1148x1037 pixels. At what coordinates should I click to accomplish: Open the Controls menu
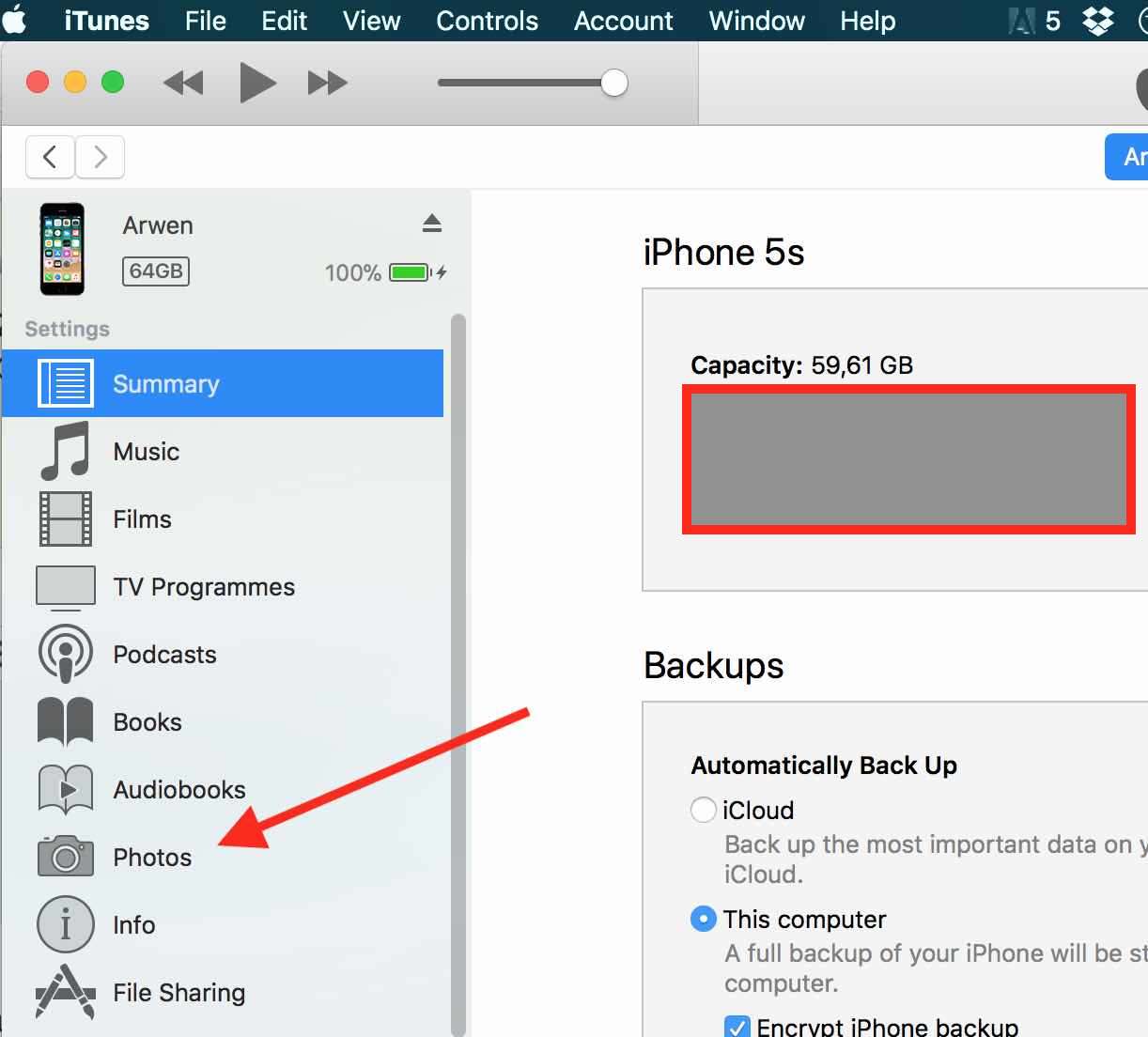click(x=488, y=21)
